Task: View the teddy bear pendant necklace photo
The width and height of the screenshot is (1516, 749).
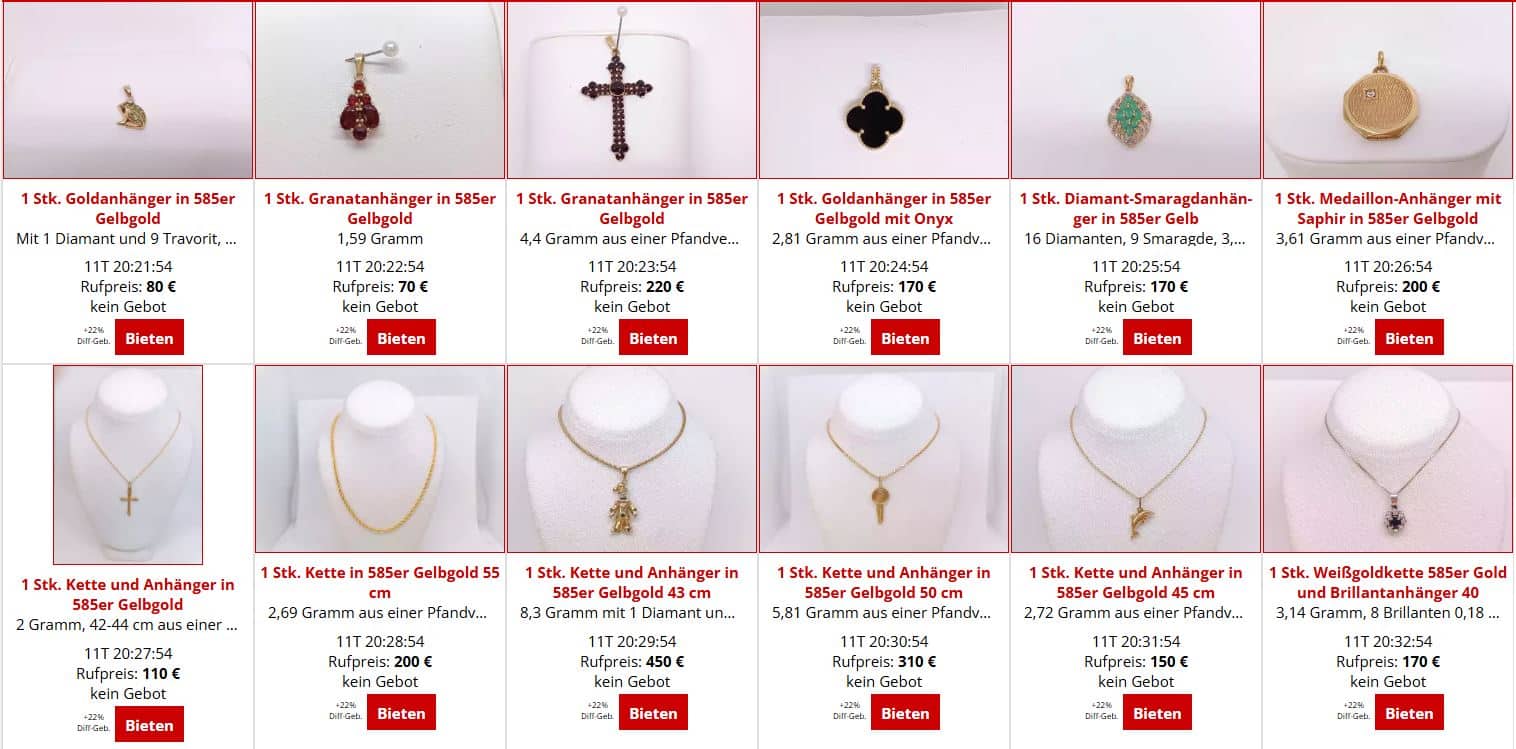Action: [632, 459]
